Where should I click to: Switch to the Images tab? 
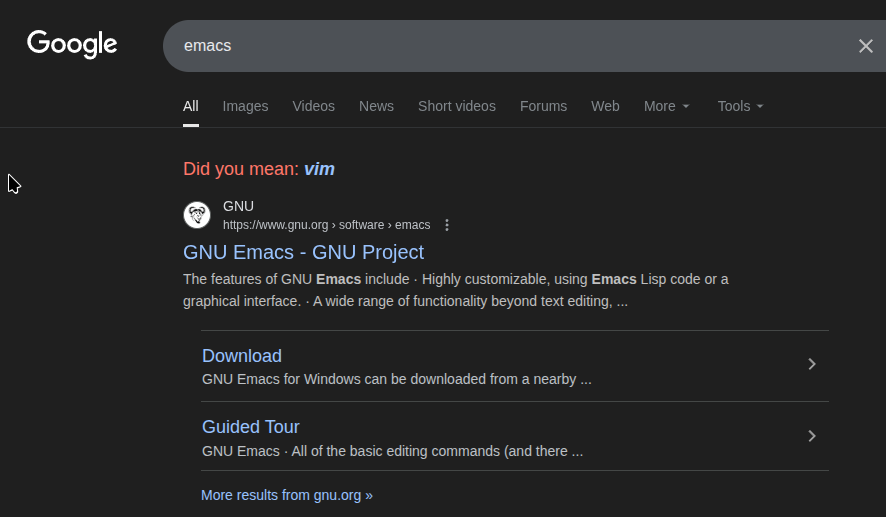coord(245,106)
